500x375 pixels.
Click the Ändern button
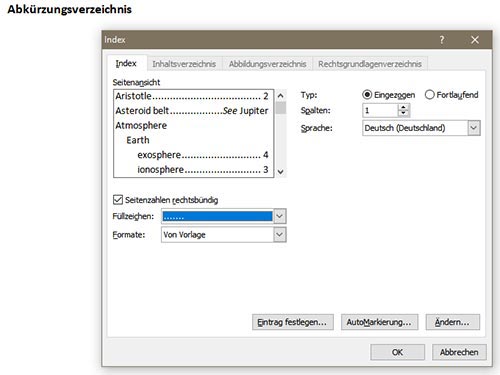[x=453, y=322]
